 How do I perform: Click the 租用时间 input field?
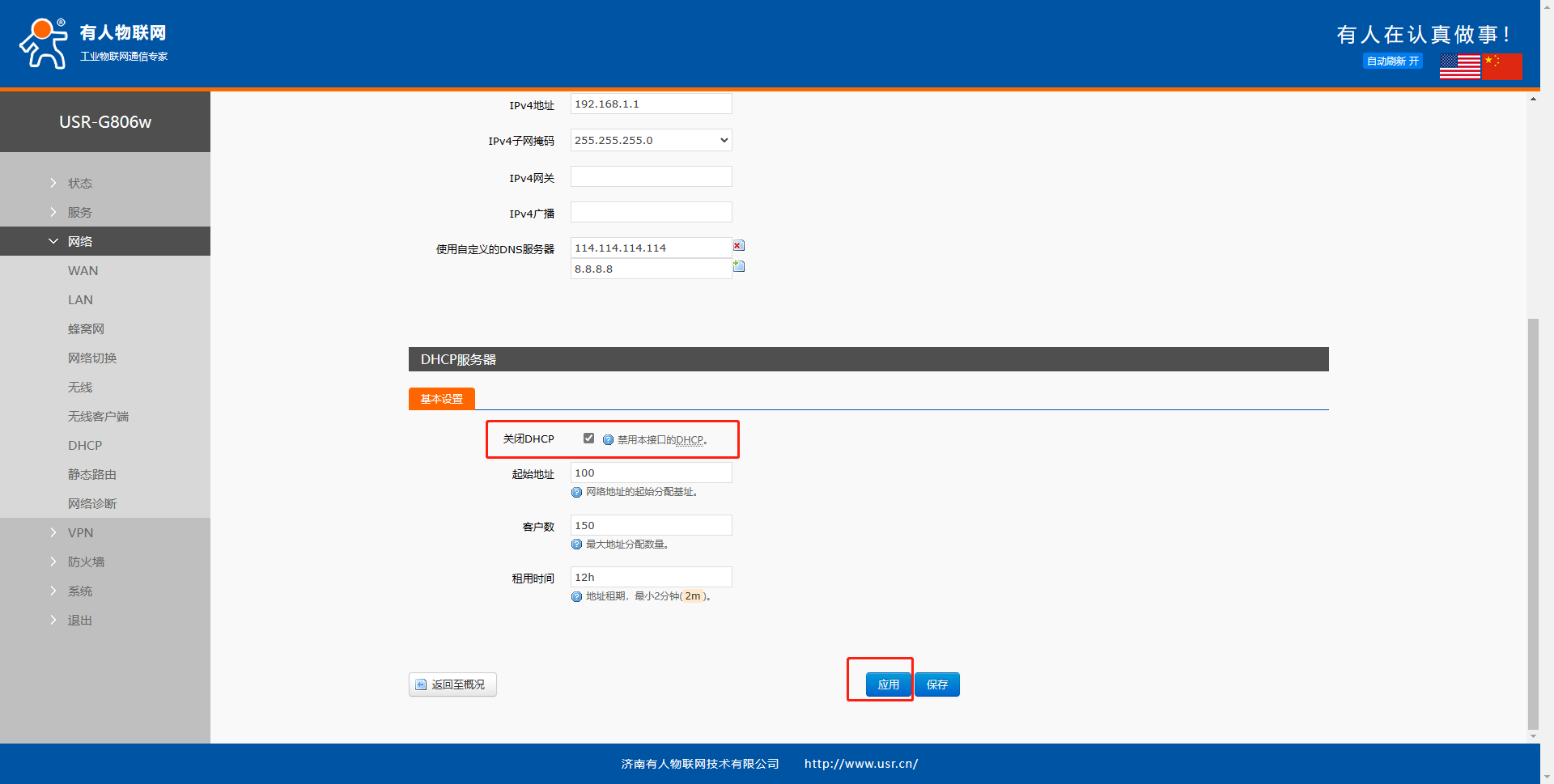click(651, 577)
